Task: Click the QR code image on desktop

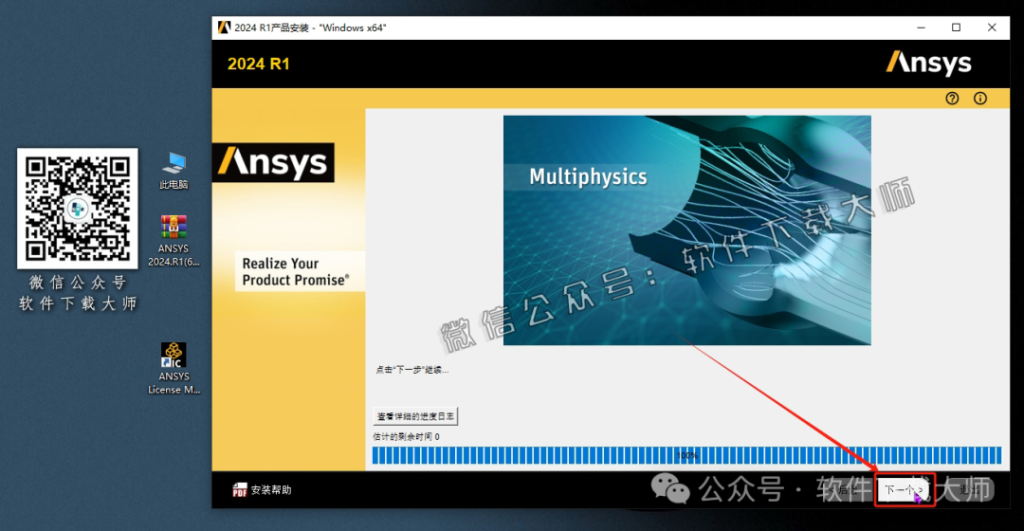Action: pyautogui.click(x=78, y=208)
